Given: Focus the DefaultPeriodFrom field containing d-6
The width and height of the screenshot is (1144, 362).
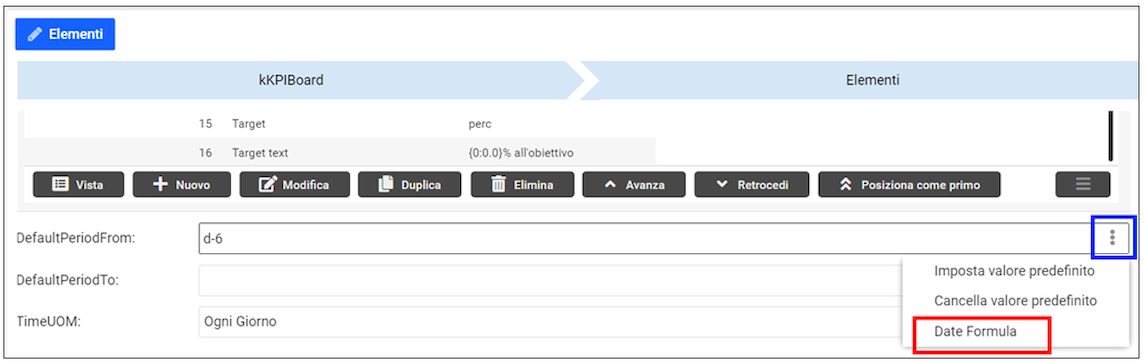Looking at the screenshot, I should point(646,238).
